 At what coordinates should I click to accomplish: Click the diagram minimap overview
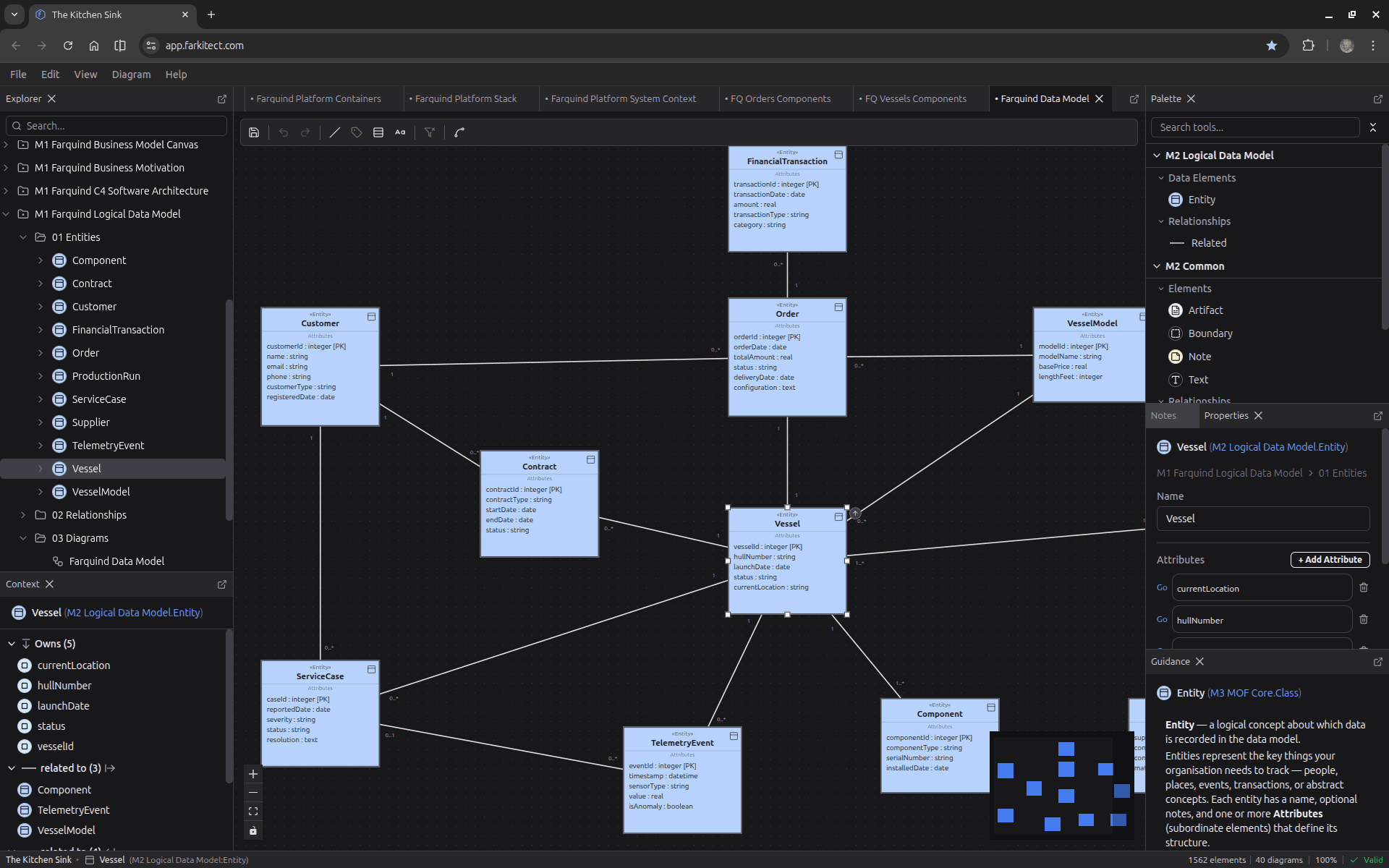click(1062, 786)
